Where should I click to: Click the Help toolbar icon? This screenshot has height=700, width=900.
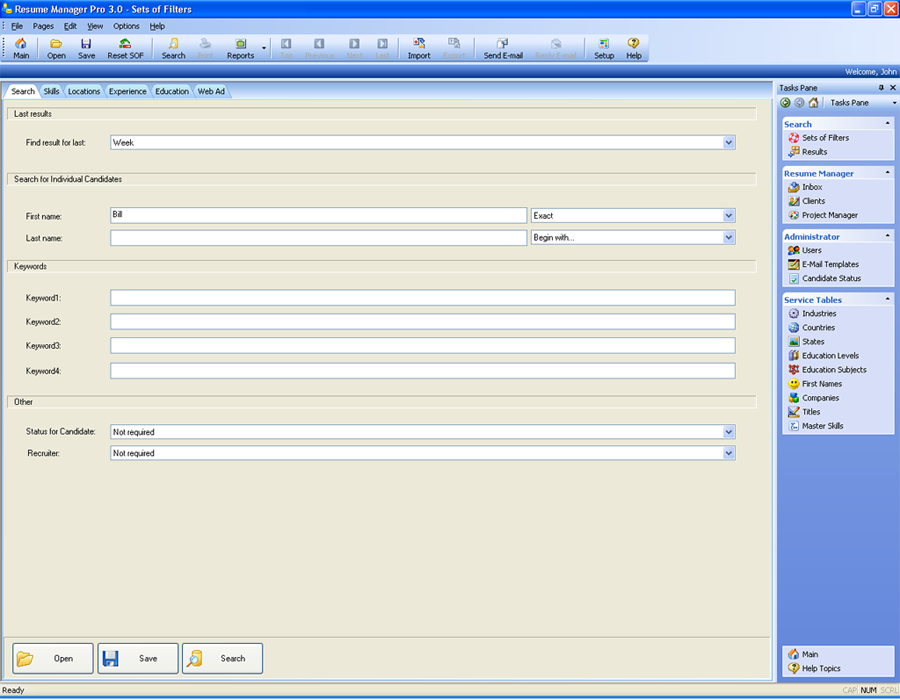click(634, 48)
